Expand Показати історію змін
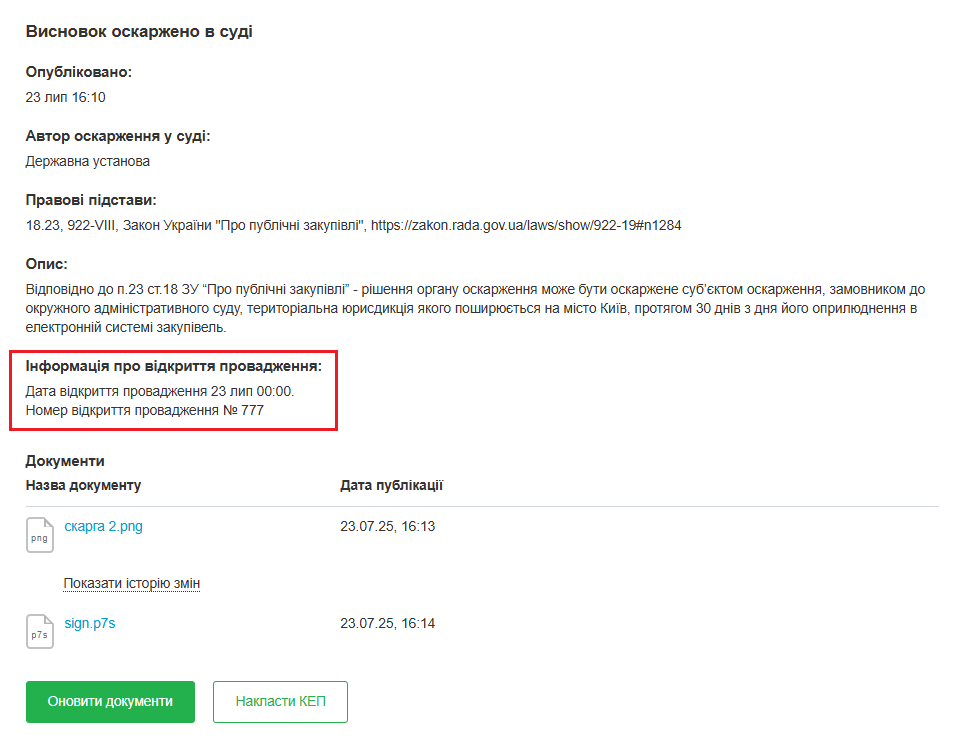 [x=132, y=583]
